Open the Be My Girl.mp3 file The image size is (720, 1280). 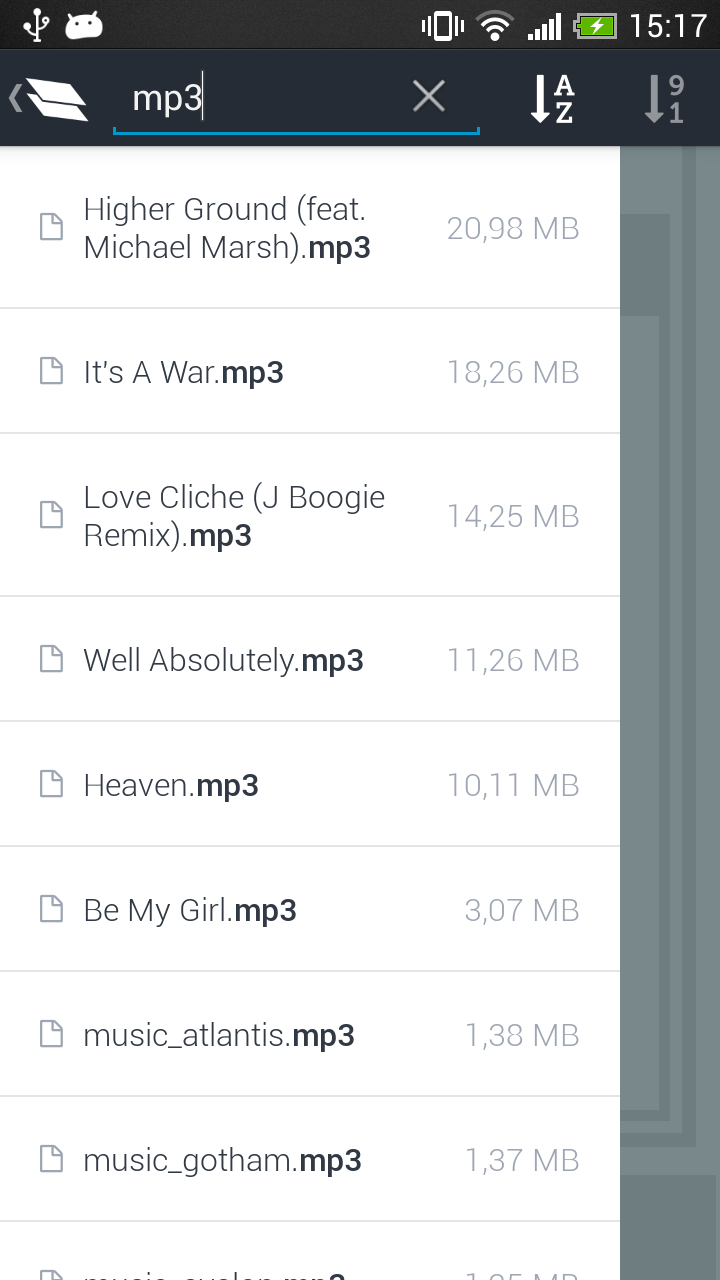coord(190,910)
